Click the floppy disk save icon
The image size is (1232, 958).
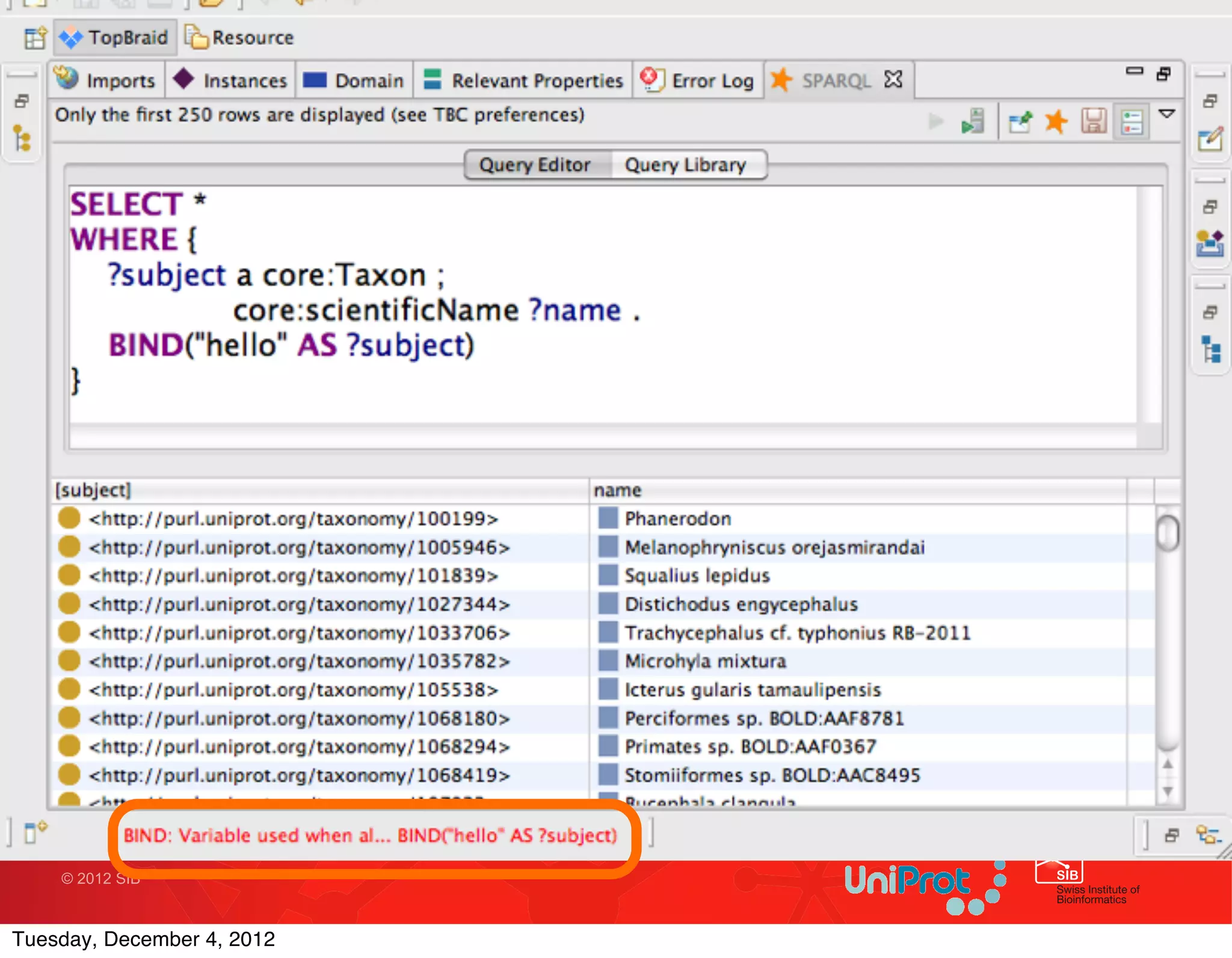(1094, 122)
